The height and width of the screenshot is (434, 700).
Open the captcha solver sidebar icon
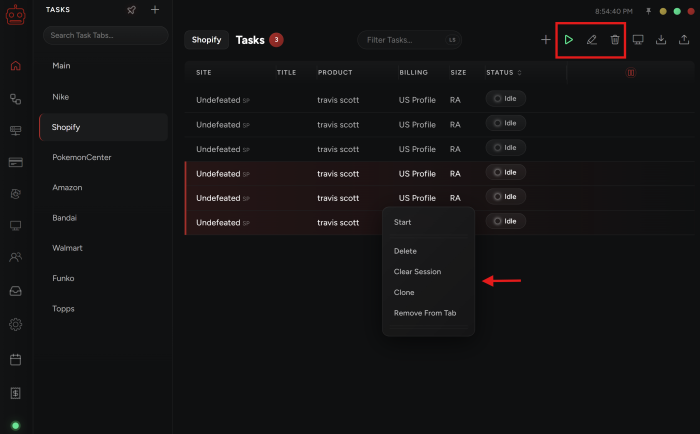point(16,194)
